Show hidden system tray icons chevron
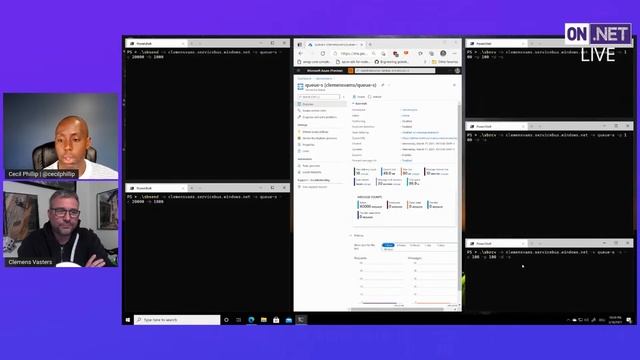 pyautogui.click(x=568, y=320)
